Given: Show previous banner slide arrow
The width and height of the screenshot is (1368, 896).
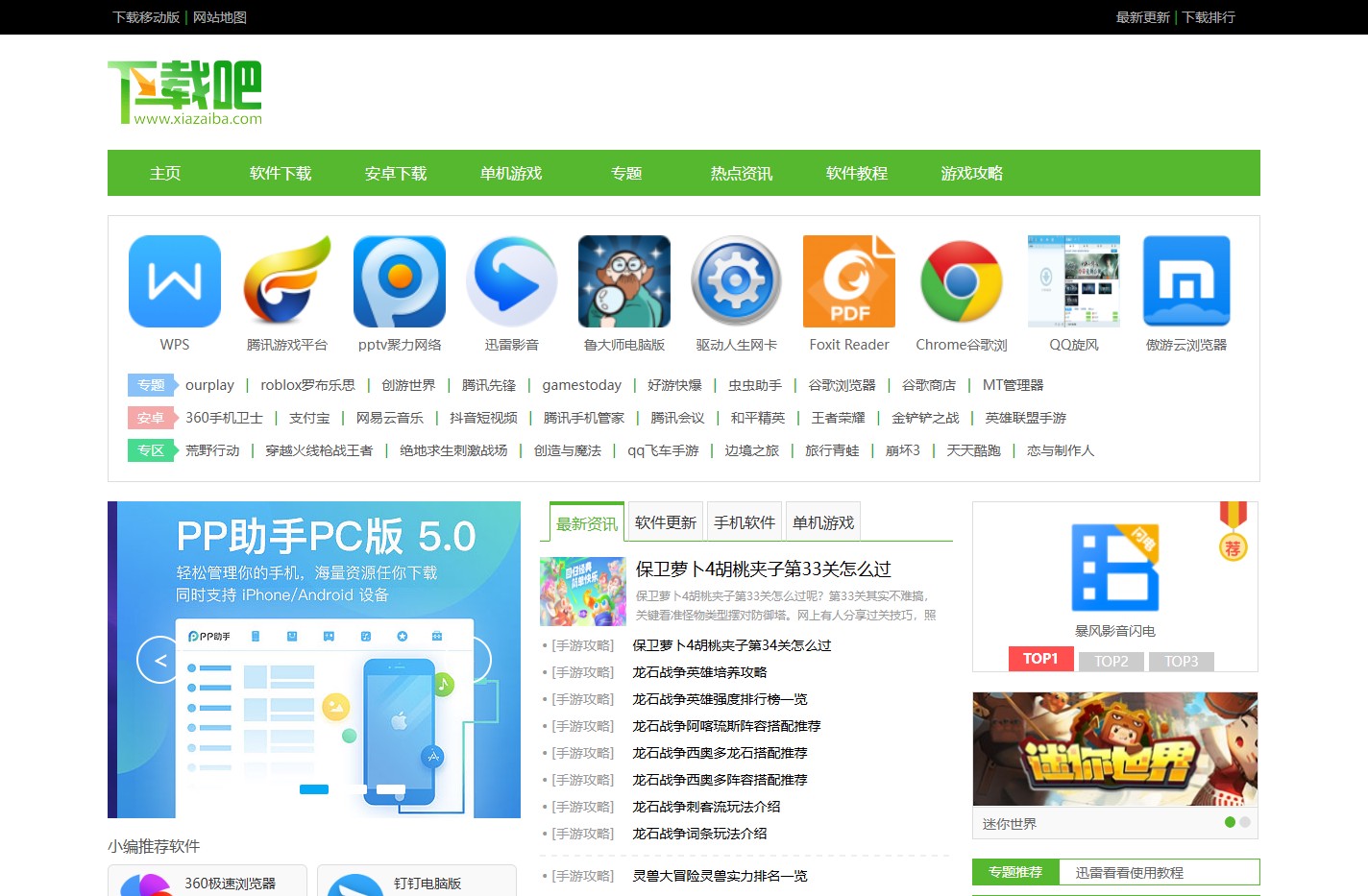Looking at the screenshot, I should coord(159,660).
